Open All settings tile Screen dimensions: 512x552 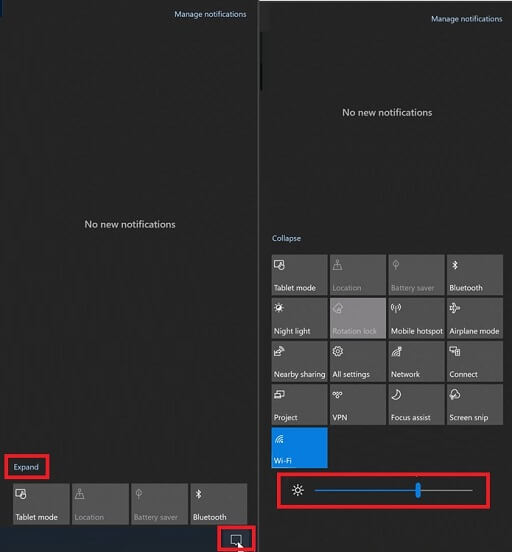(x=358, y=362)
